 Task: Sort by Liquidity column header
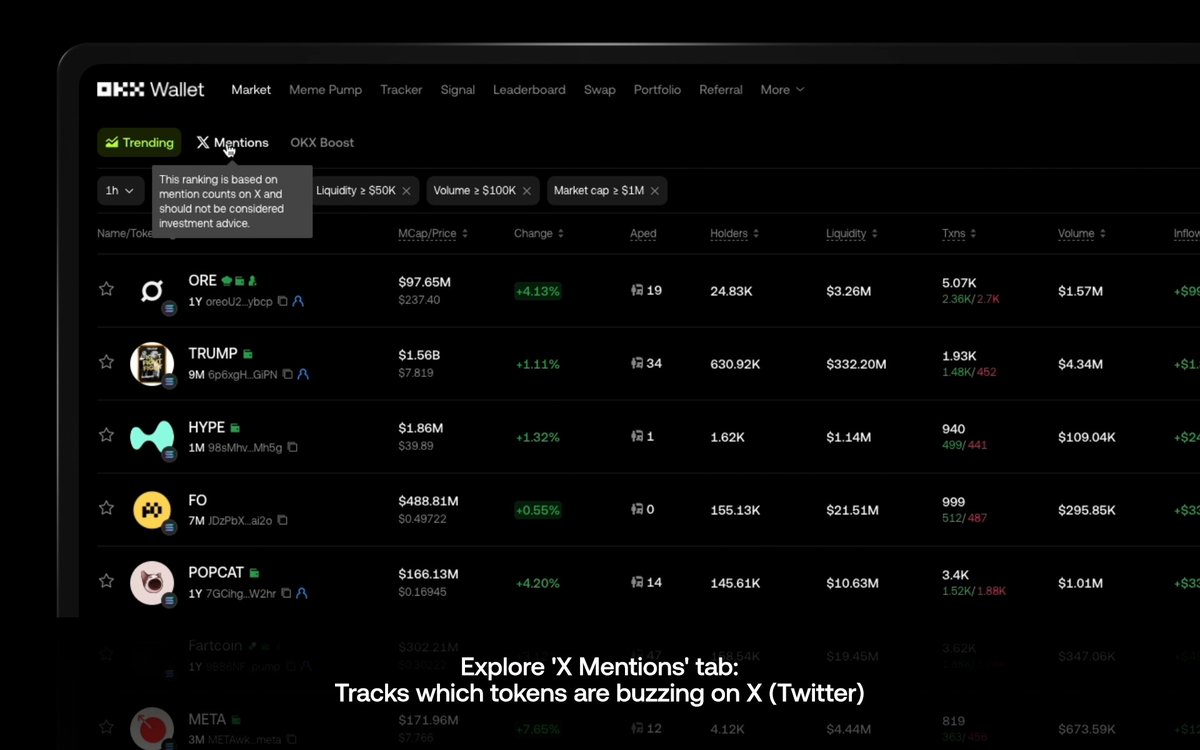[852, 233]
